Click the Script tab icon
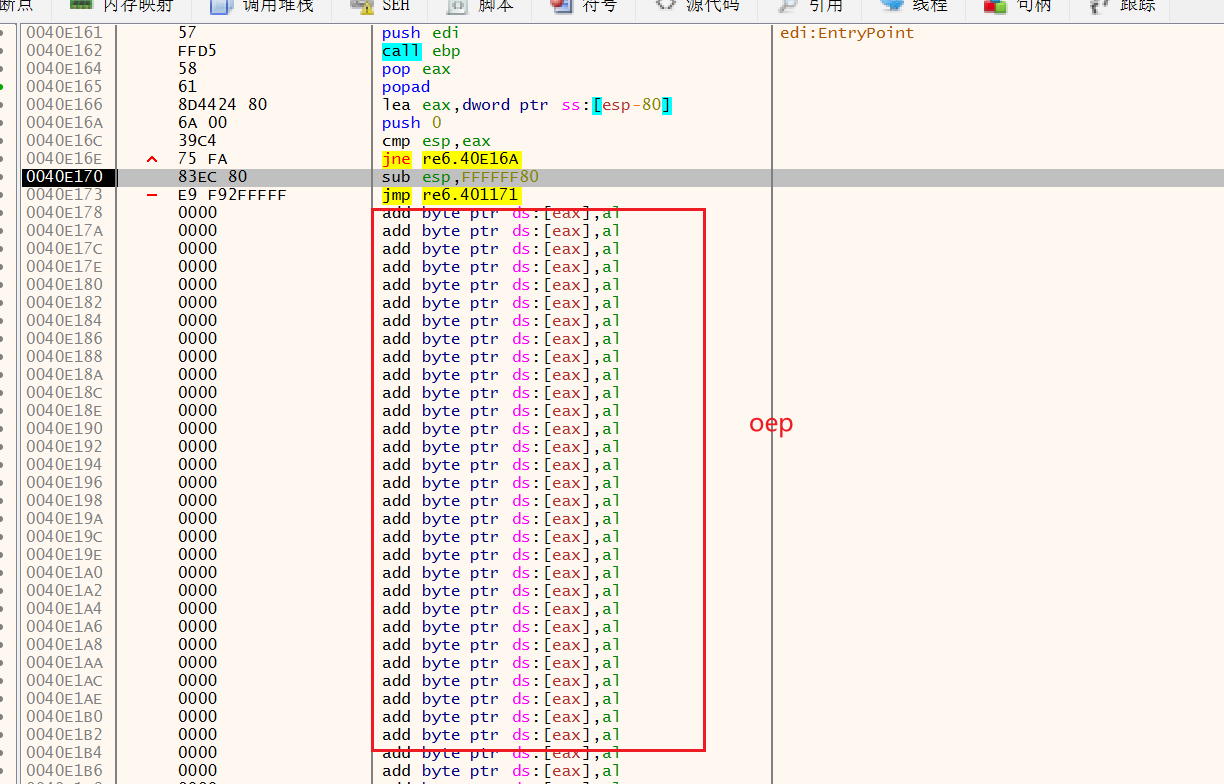1224x784 pixels. click(457, 6)
